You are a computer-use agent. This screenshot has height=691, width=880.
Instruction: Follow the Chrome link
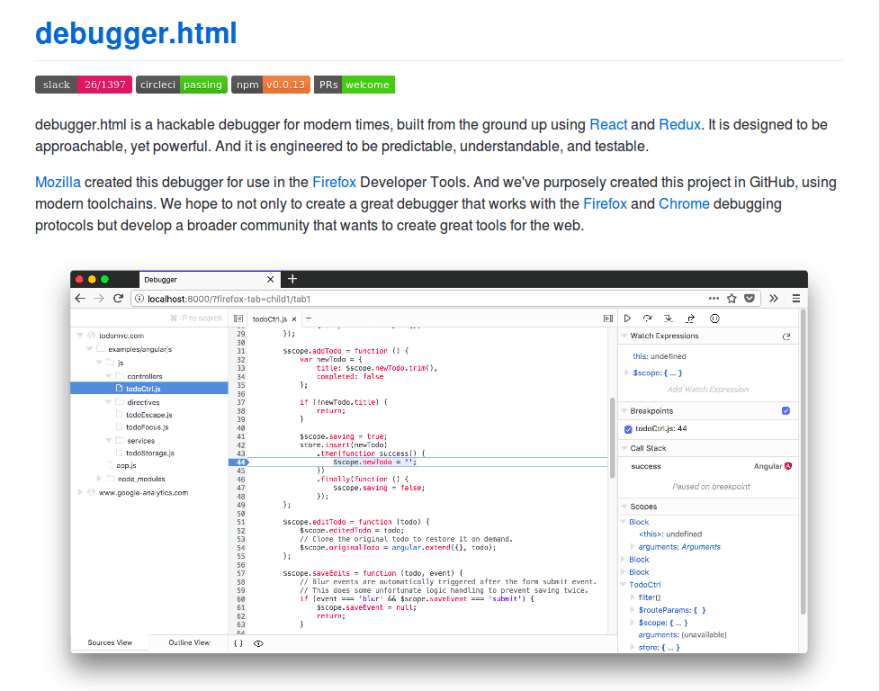[684, 204]
